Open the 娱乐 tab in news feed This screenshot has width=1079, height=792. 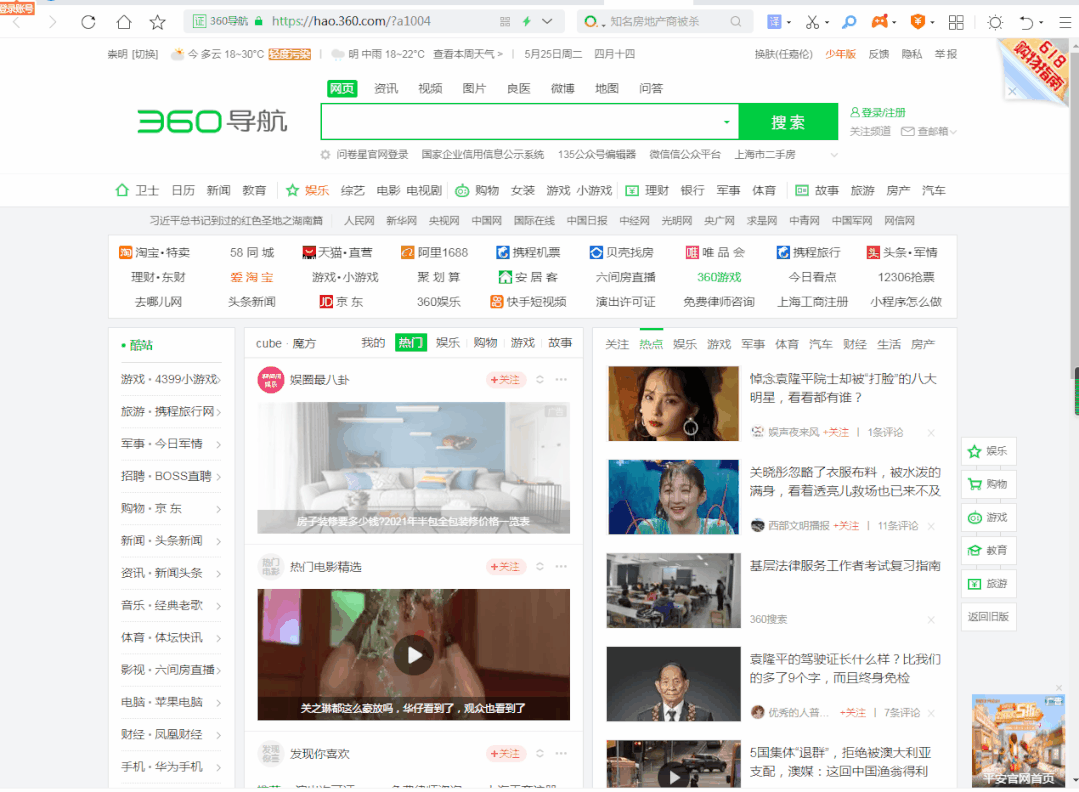click(x=685, y=344)
